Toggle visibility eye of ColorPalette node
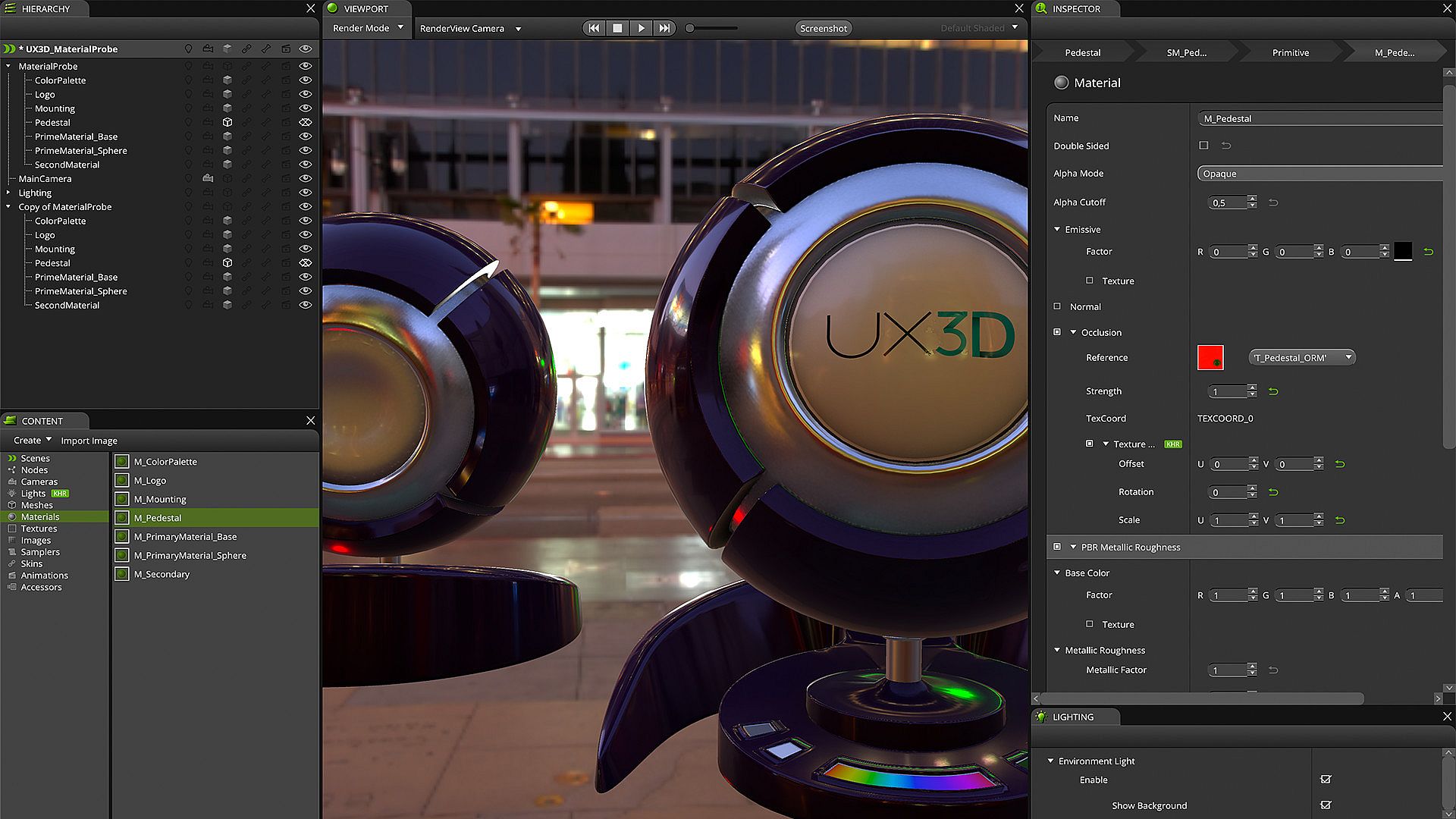Viewport: 1456px width, 819px height. coord(306,80)
